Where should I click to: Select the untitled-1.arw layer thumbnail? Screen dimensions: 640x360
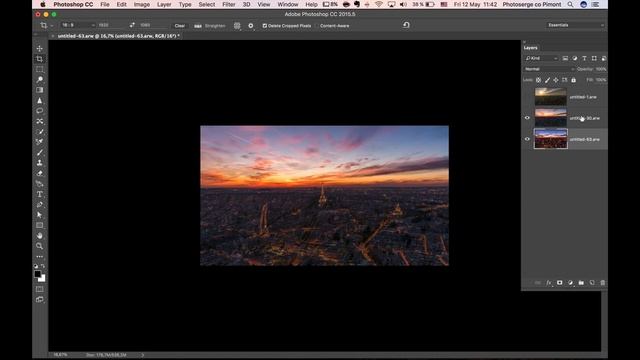551,97
